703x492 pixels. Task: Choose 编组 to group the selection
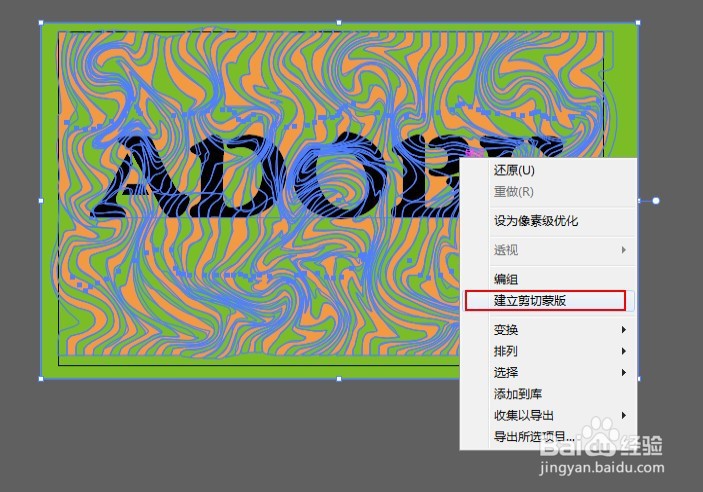click(548, 279)
